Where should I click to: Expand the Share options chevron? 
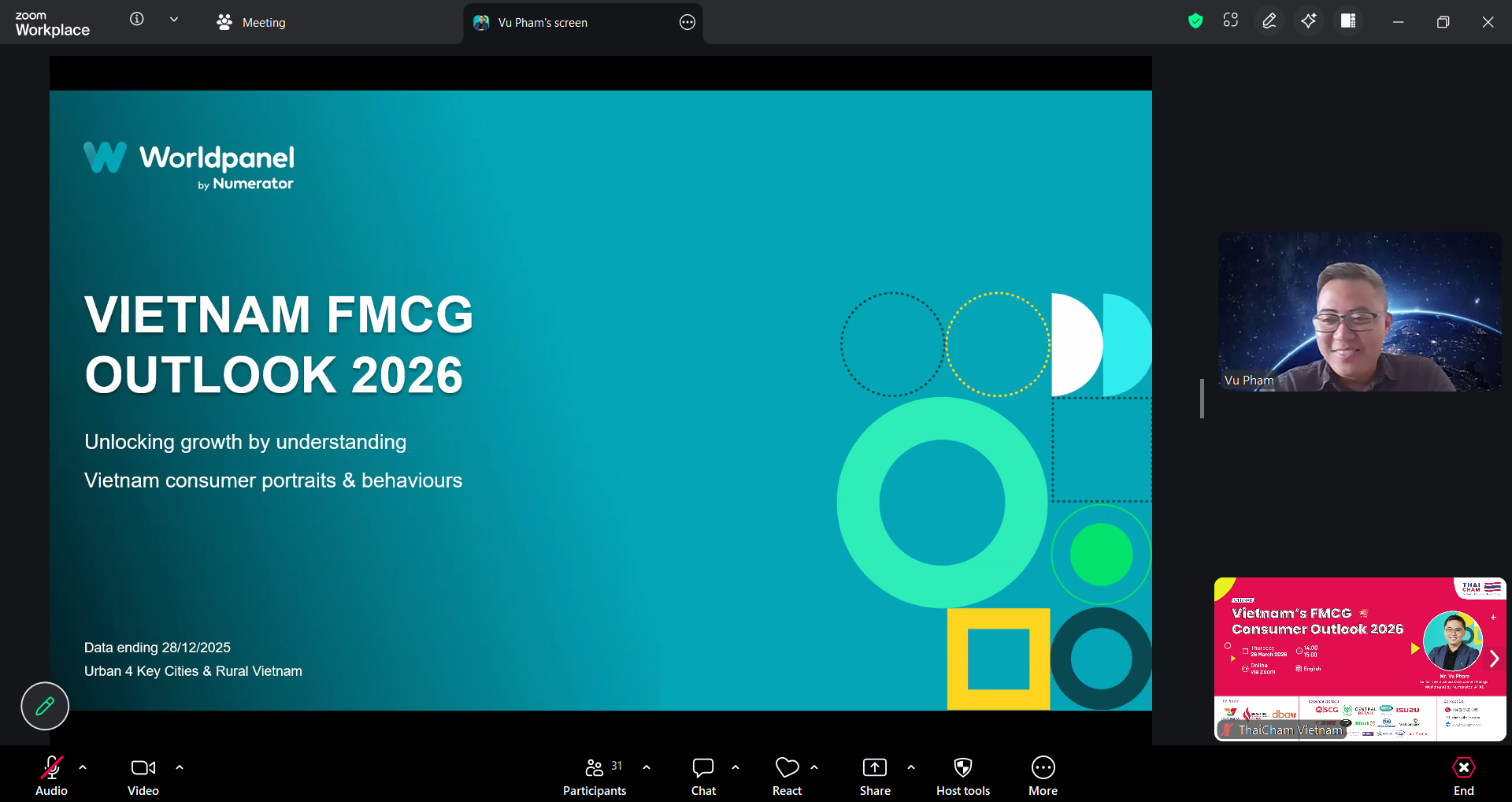pos(911,766)
